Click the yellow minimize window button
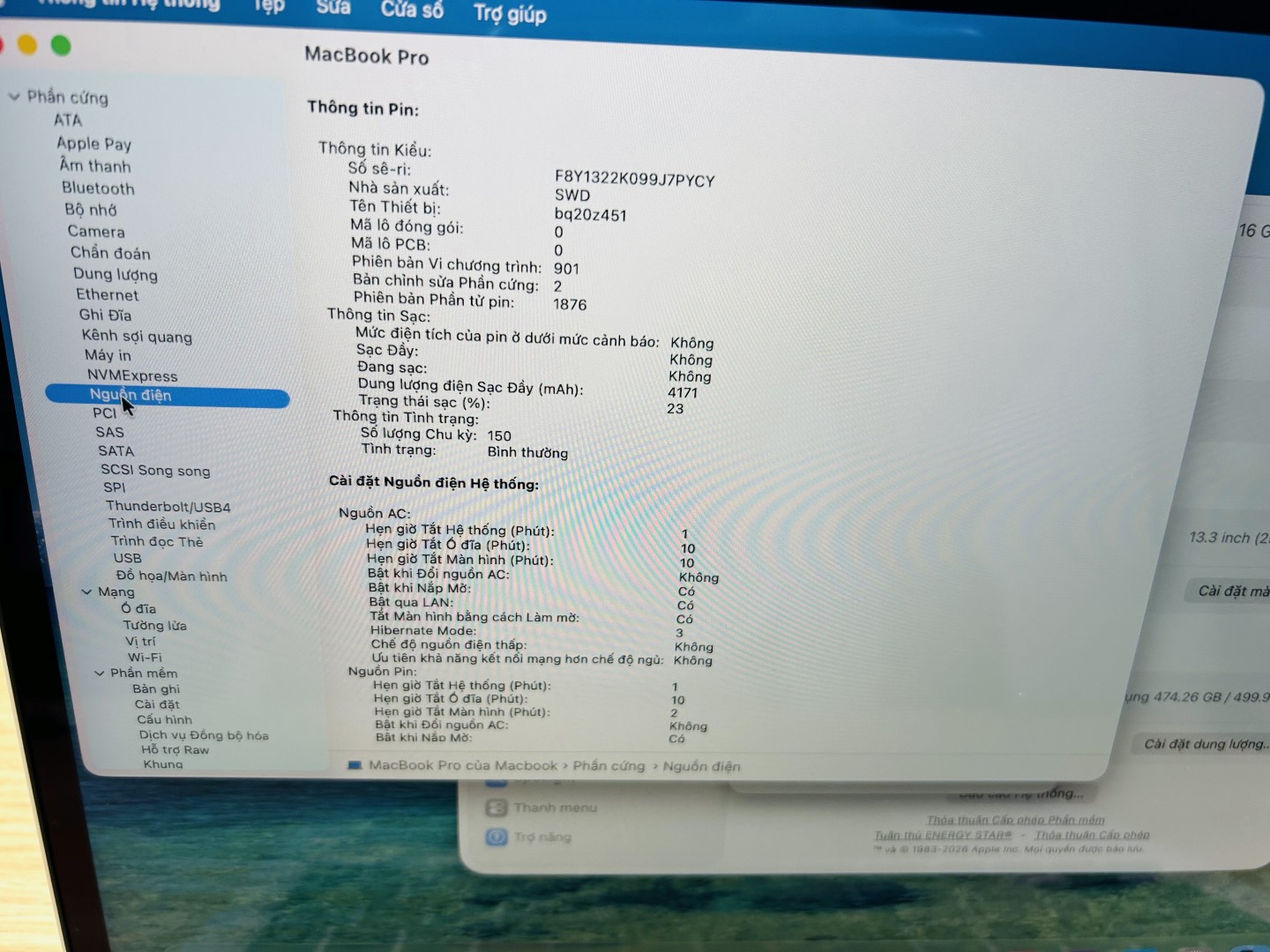 coord(27,44)
